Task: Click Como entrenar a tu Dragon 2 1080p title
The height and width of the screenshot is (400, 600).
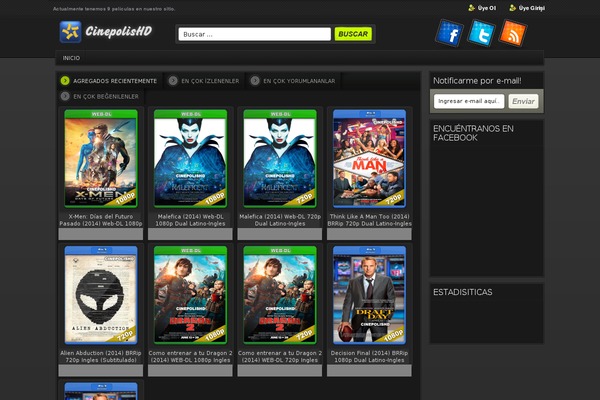Action: coord(190,356)
